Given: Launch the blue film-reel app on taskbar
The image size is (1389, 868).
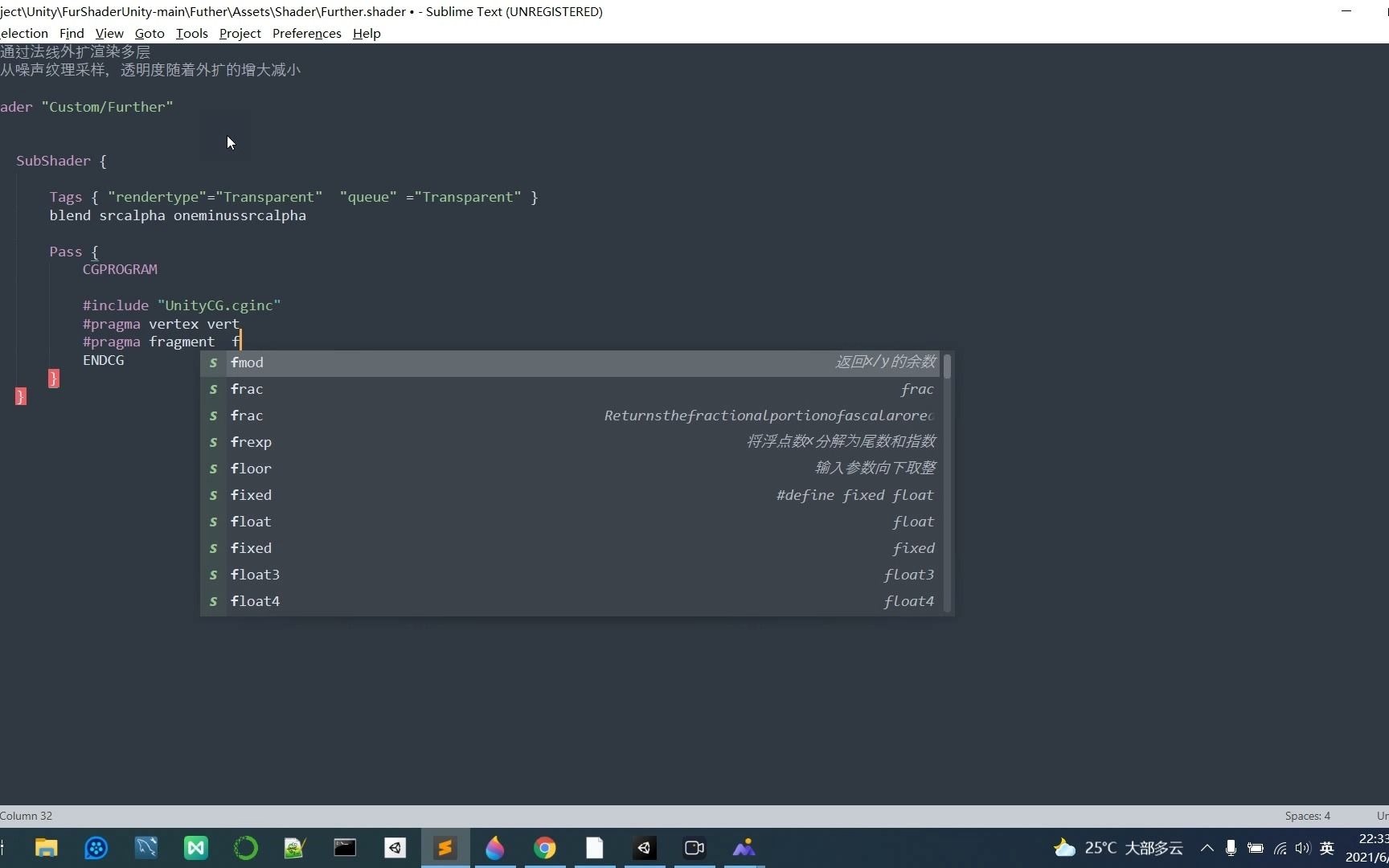Looking at the screenshot, I should coord(96,848).
